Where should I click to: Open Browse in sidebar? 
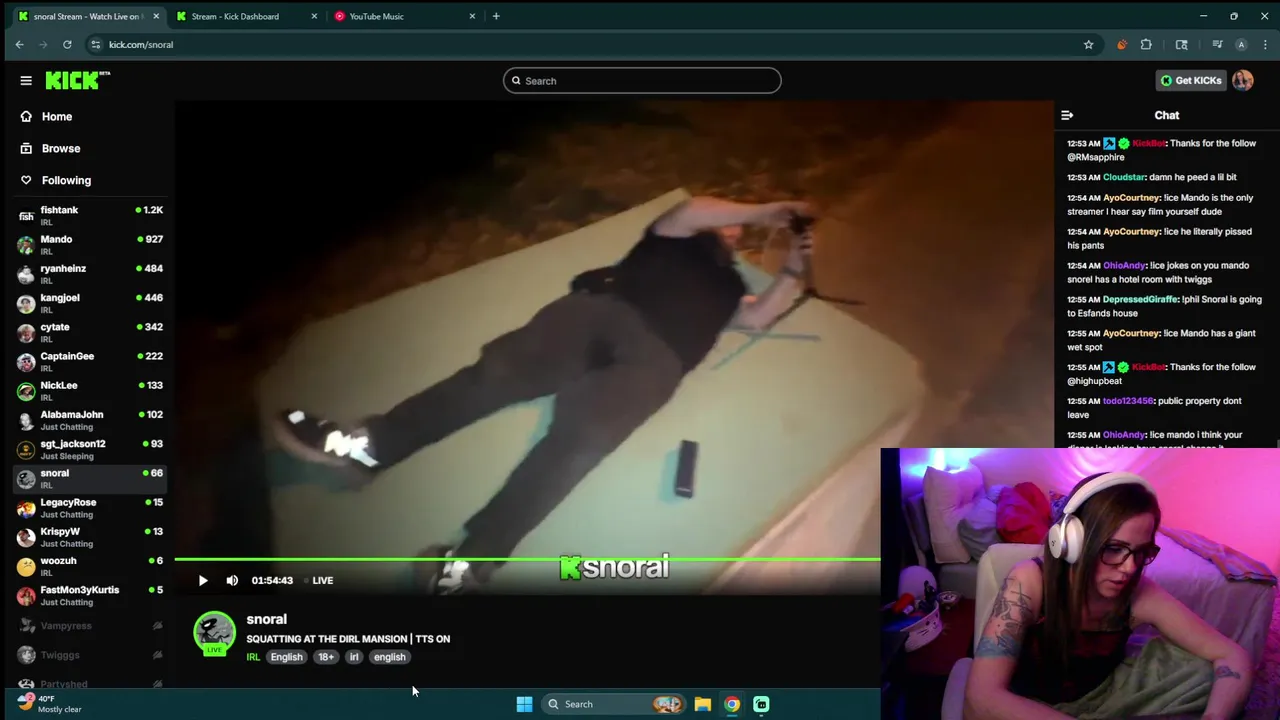(x=51, y=148)
